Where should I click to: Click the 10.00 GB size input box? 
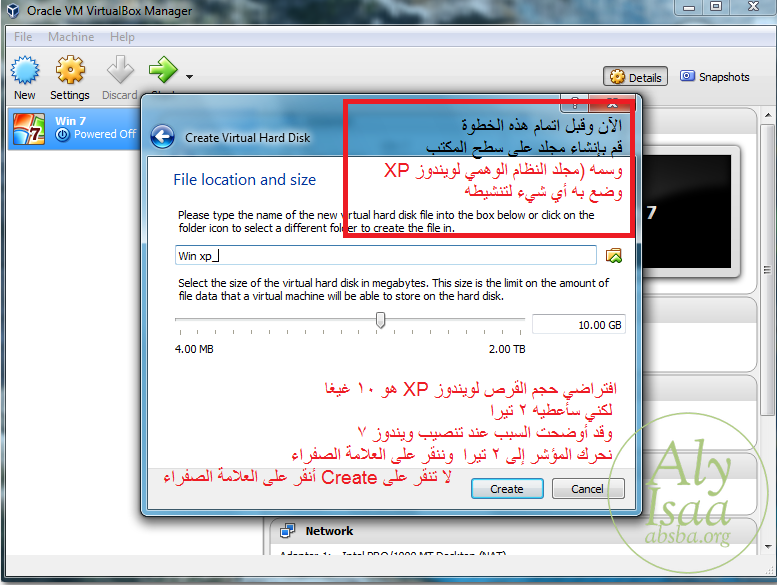coord(579,325)
